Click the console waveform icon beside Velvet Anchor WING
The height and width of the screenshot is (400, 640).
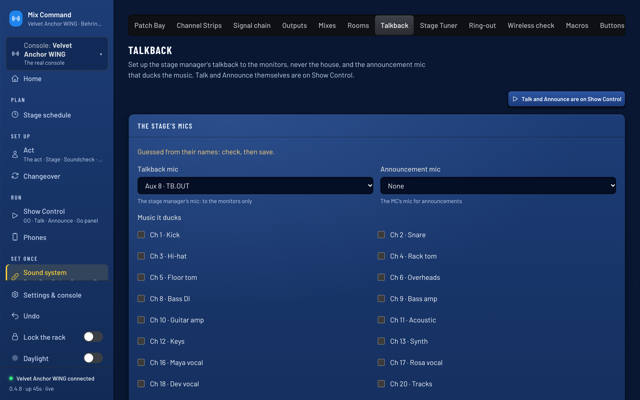coord(16,54)
